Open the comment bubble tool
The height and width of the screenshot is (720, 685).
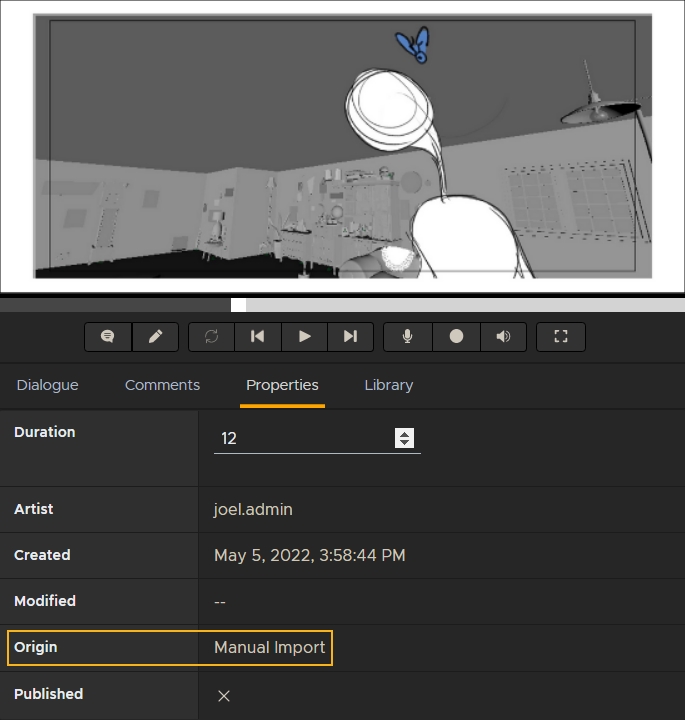pyautogui.click(x=108, y=337)
